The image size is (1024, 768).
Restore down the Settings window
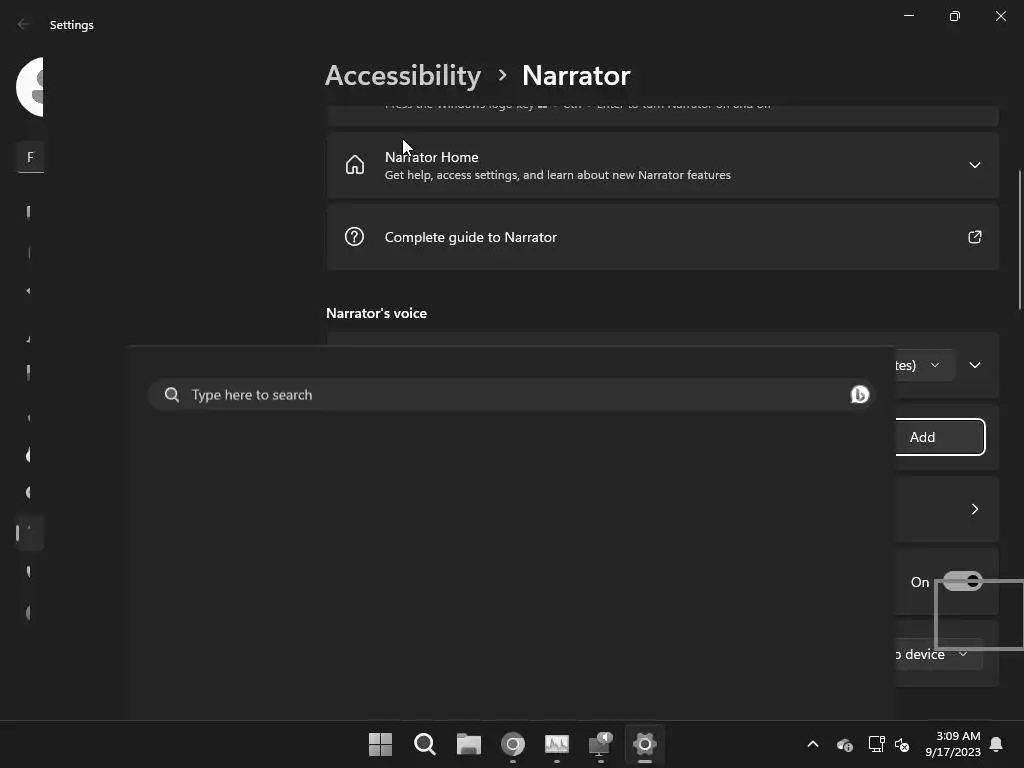point(955,16)
